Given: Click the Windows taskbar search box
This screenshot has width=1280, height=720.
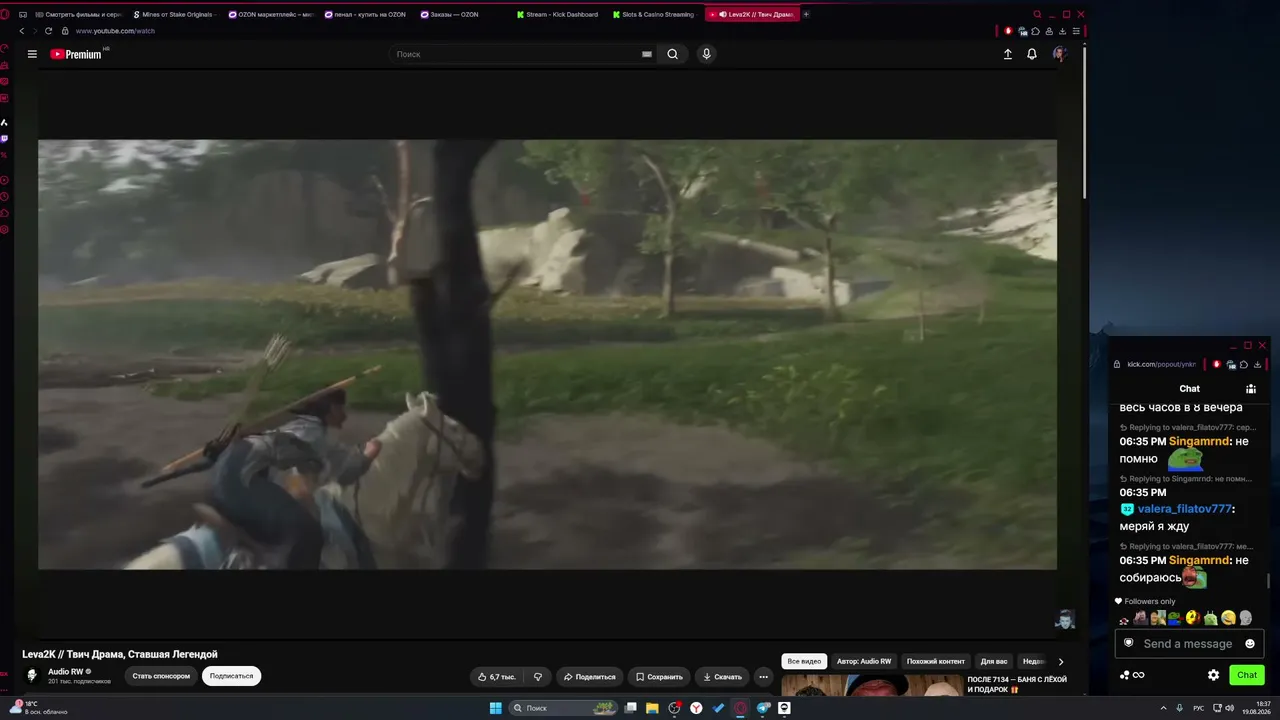Looking at the screenshot, I should pos(565,708).
